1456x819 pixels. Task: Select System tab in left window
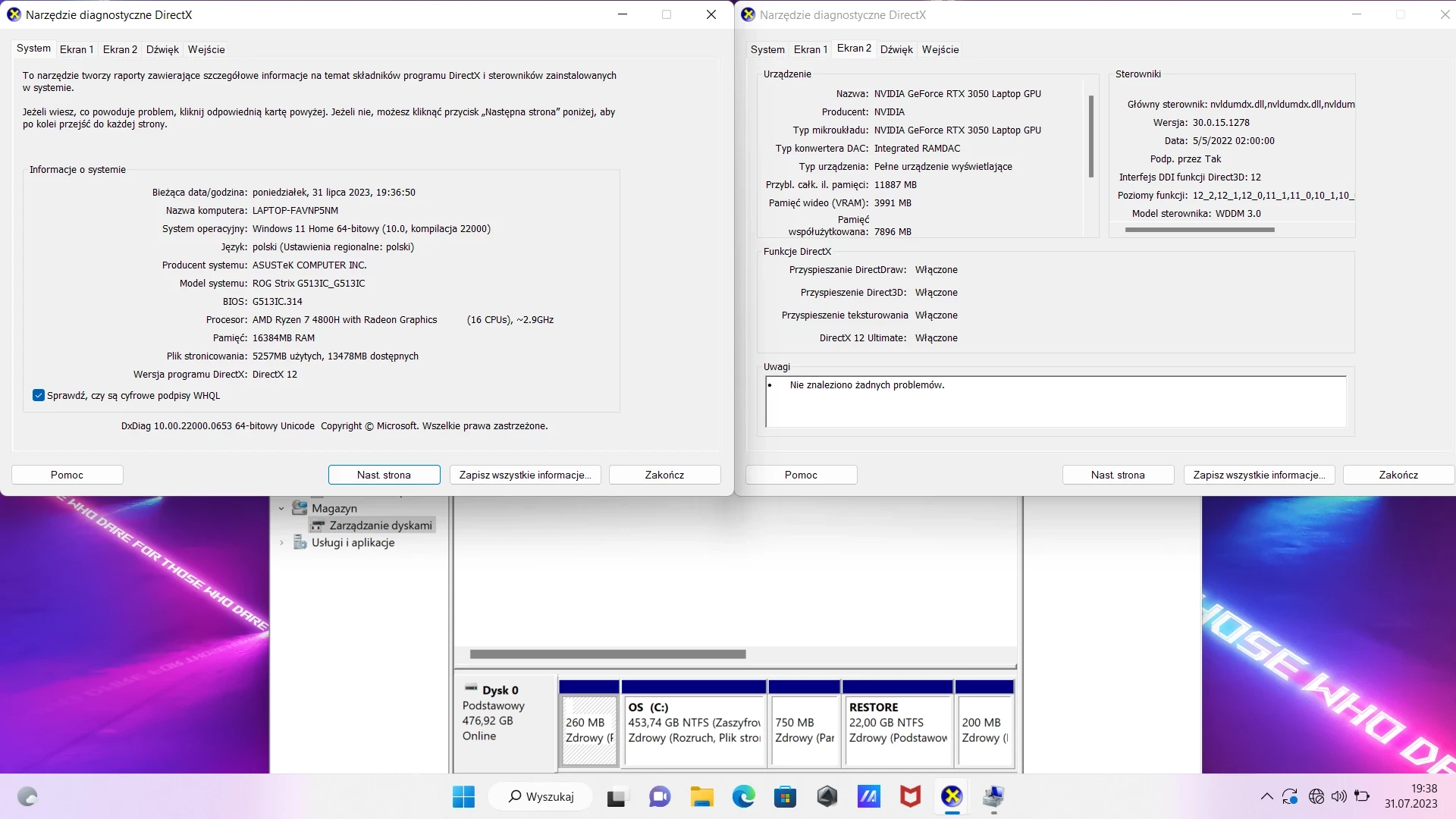(33, 49)
